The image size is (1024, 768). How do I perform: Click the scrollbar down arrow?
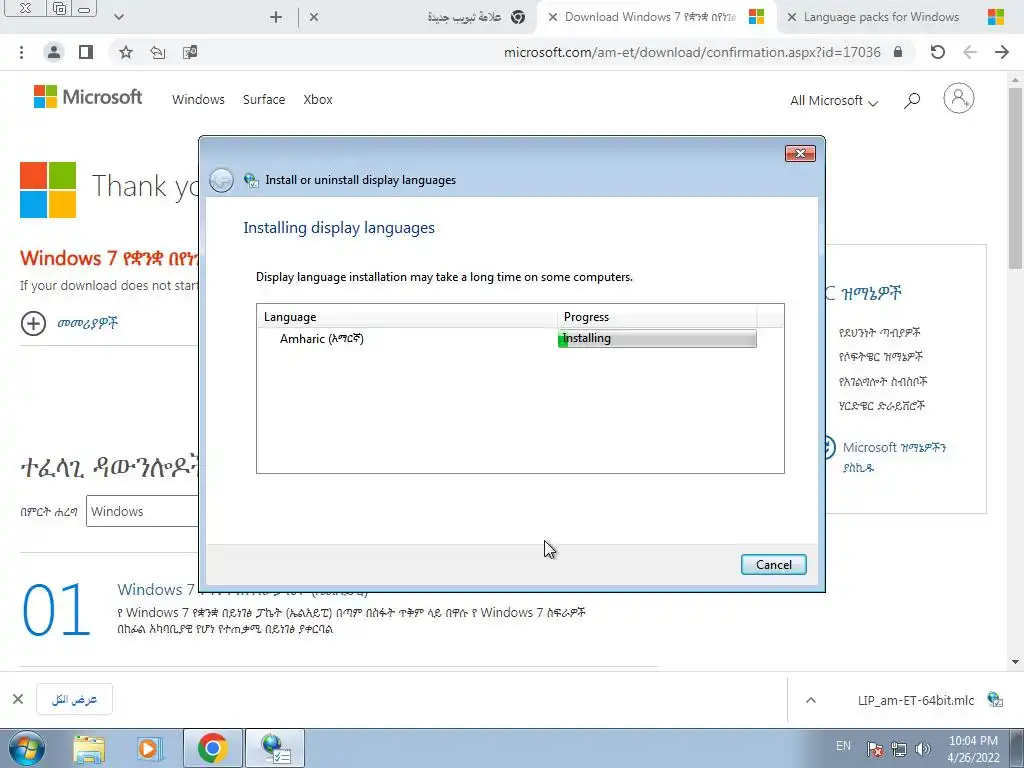click(1015, 661)
